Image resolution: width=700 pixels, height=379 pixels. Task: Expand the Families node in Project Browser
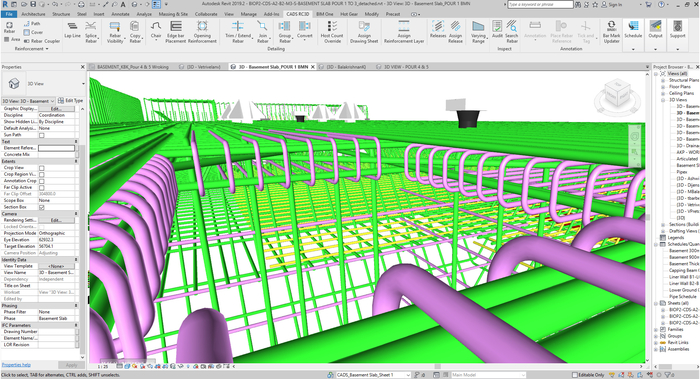click(656, 329)
